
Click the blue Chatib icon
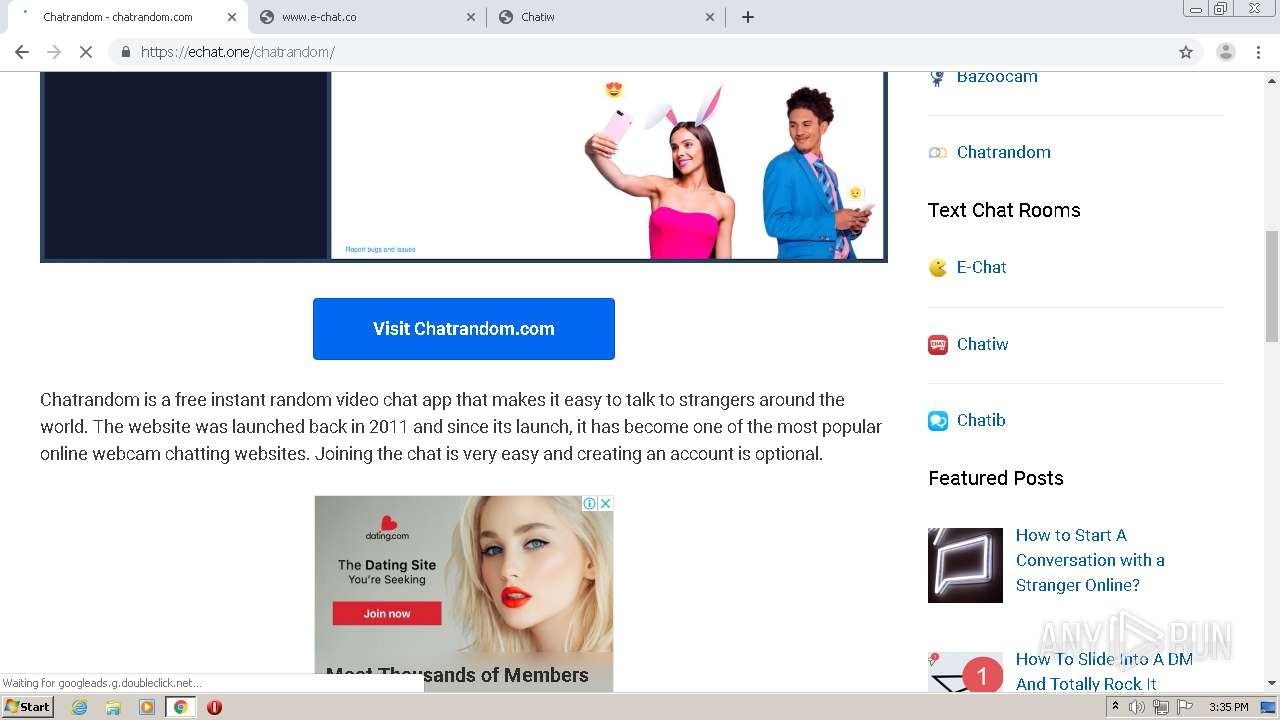point(937,421)
